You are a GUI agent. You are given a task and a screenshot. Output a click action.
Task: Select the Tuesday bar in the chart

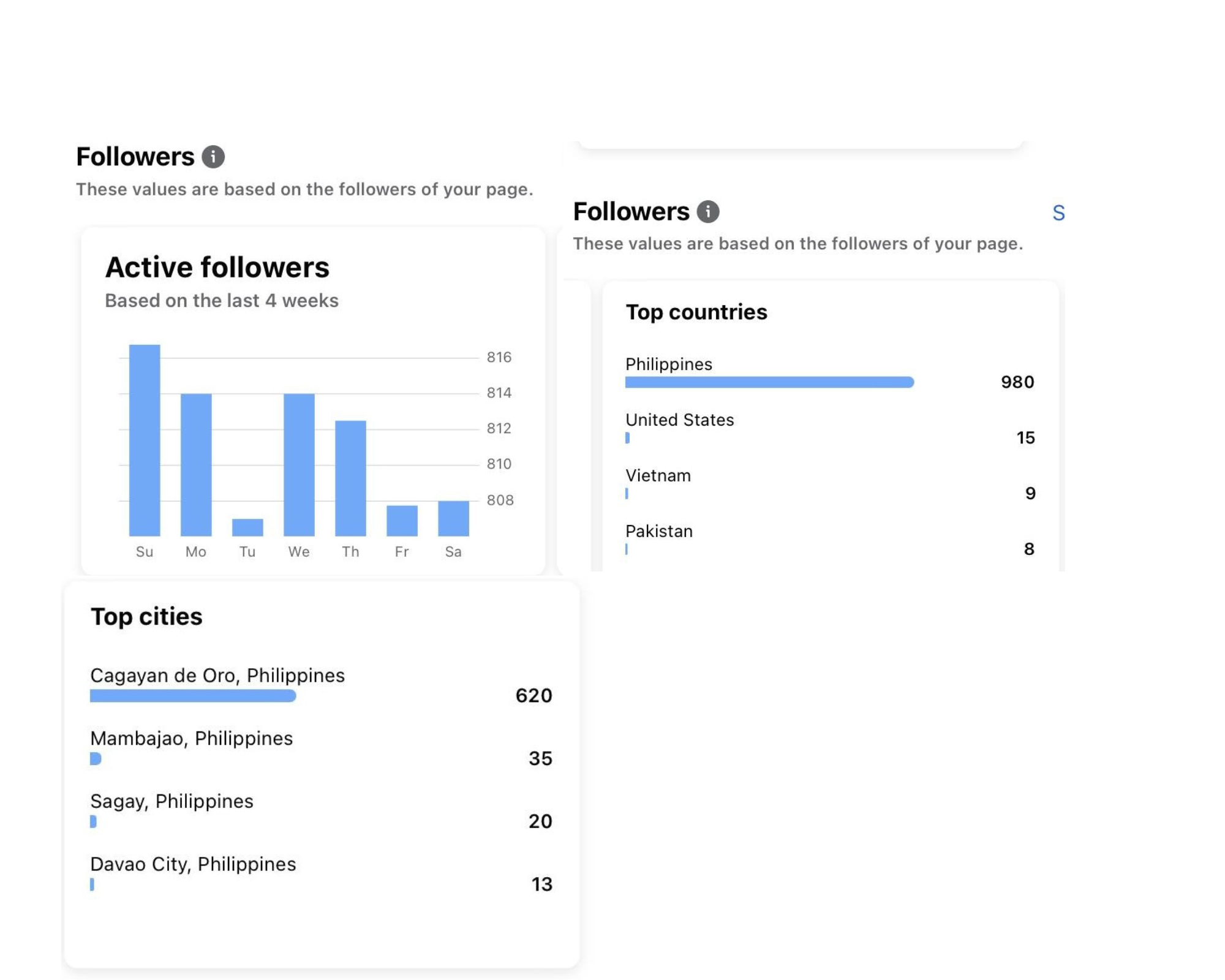pyautogui.click(x=247, y=527)
